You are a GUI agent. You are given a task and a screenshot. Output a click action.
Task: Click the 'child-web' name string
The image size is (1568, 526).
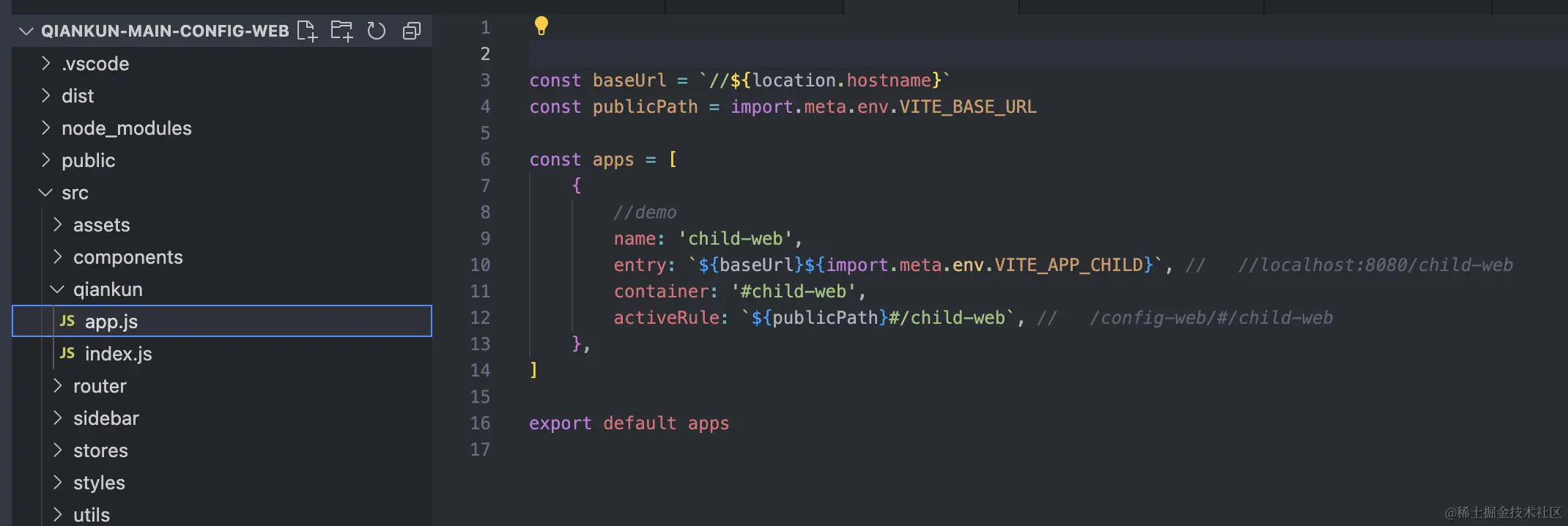735,238
